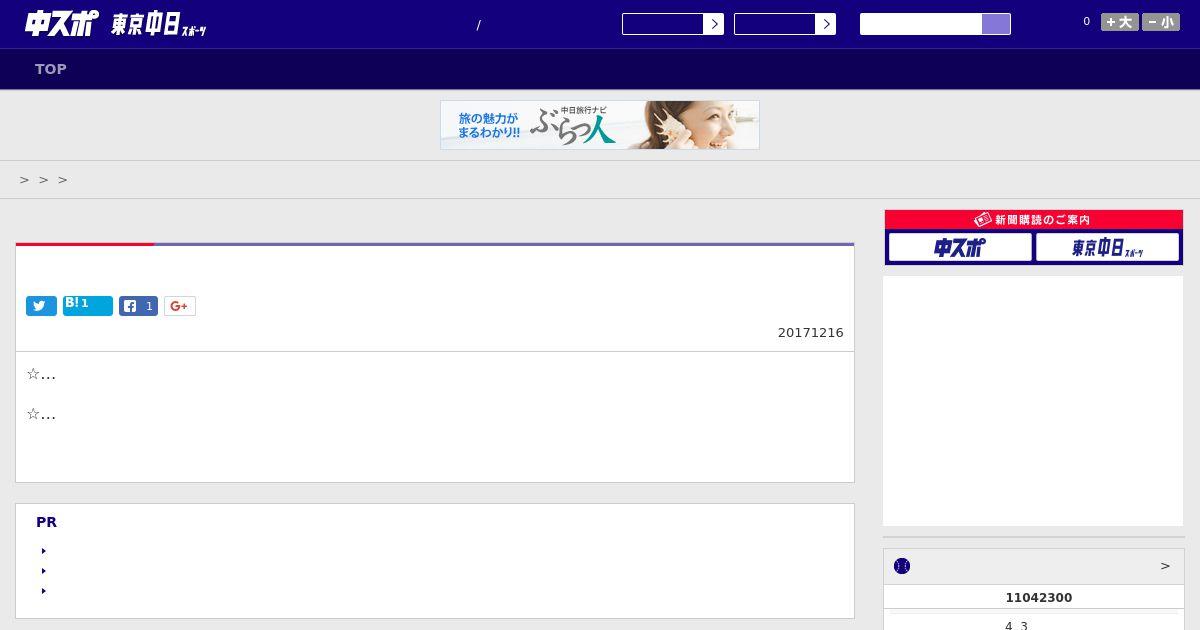Click the PR section heading
1200x630 pixels.
[x=46, y=522]
